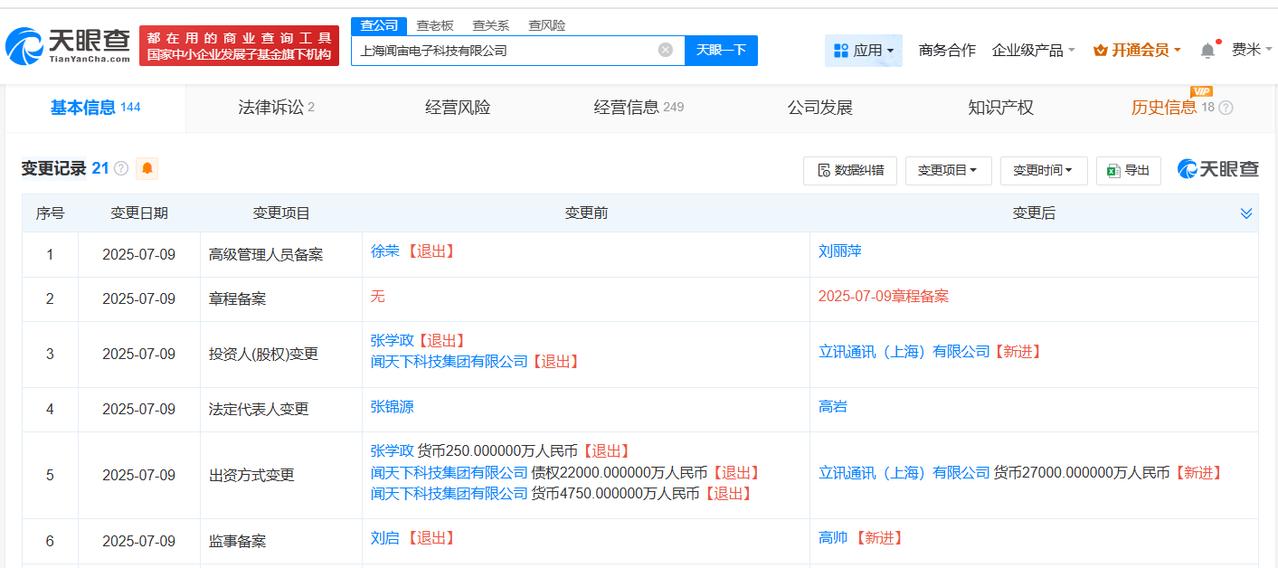Switch to the 查关系 search tab
Viewport: 1278px width, 568px height.
point(490,26)
